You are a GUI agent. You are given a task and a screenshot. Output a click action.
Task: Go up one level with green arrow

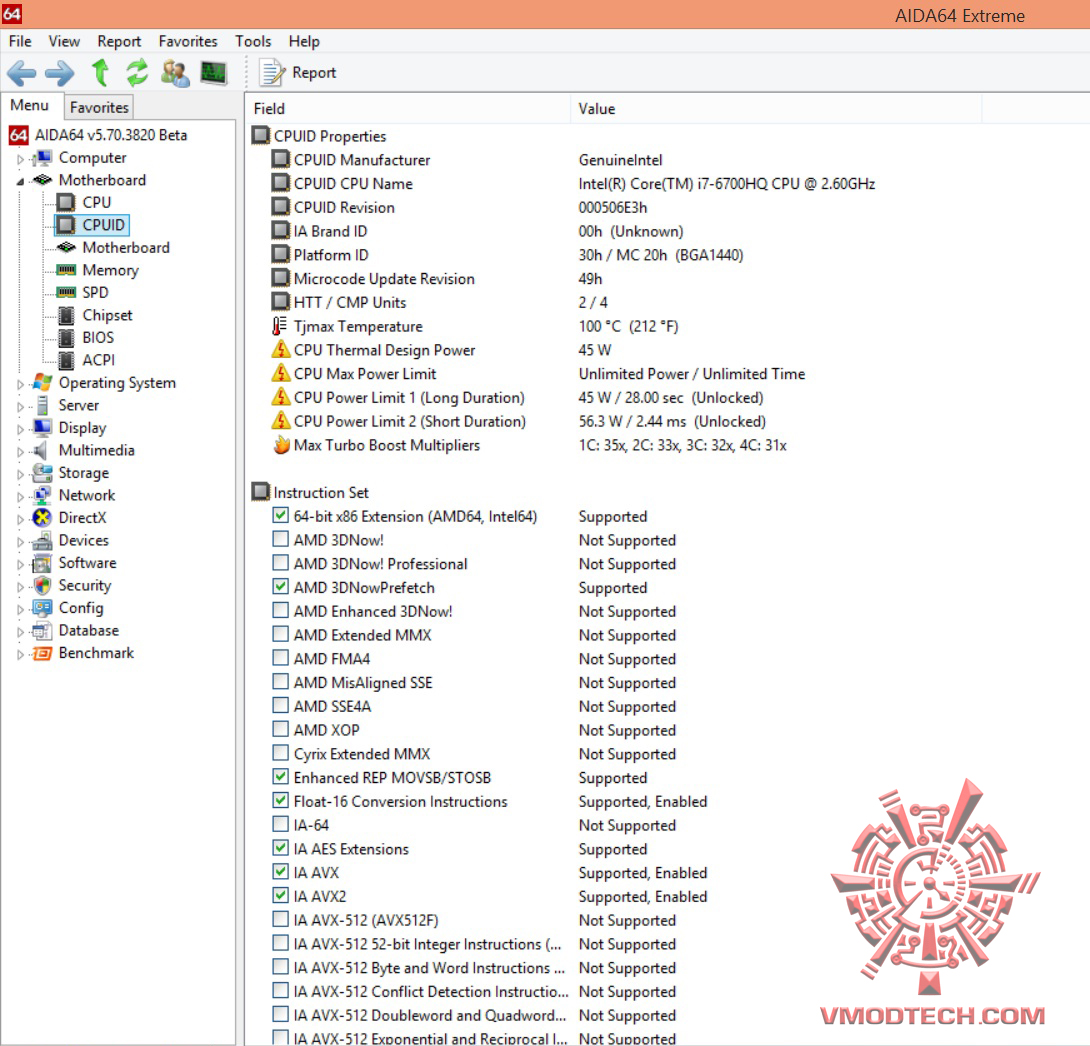tap(101, 72)
